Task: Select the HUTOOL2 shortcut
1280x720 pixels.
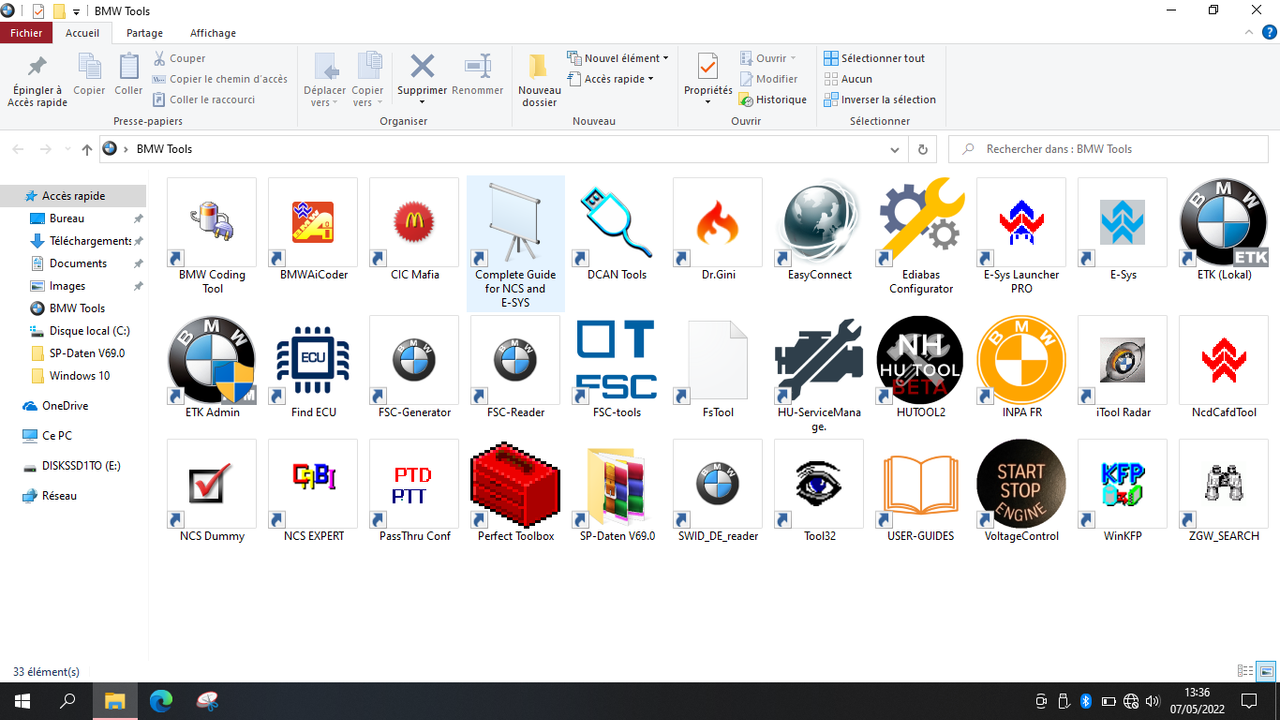Action: [x=921, y=367]
